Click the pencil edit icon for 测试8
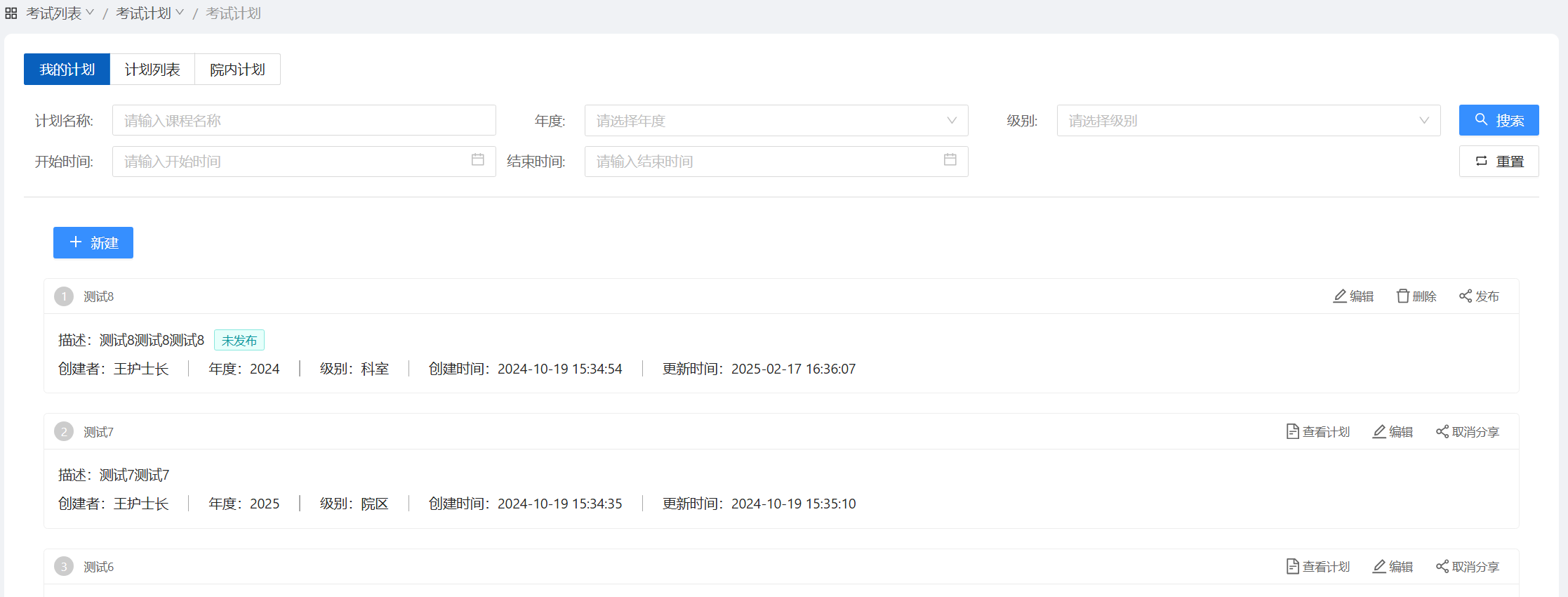This screenshot has width=1568, height=597. click(1339, 296)
